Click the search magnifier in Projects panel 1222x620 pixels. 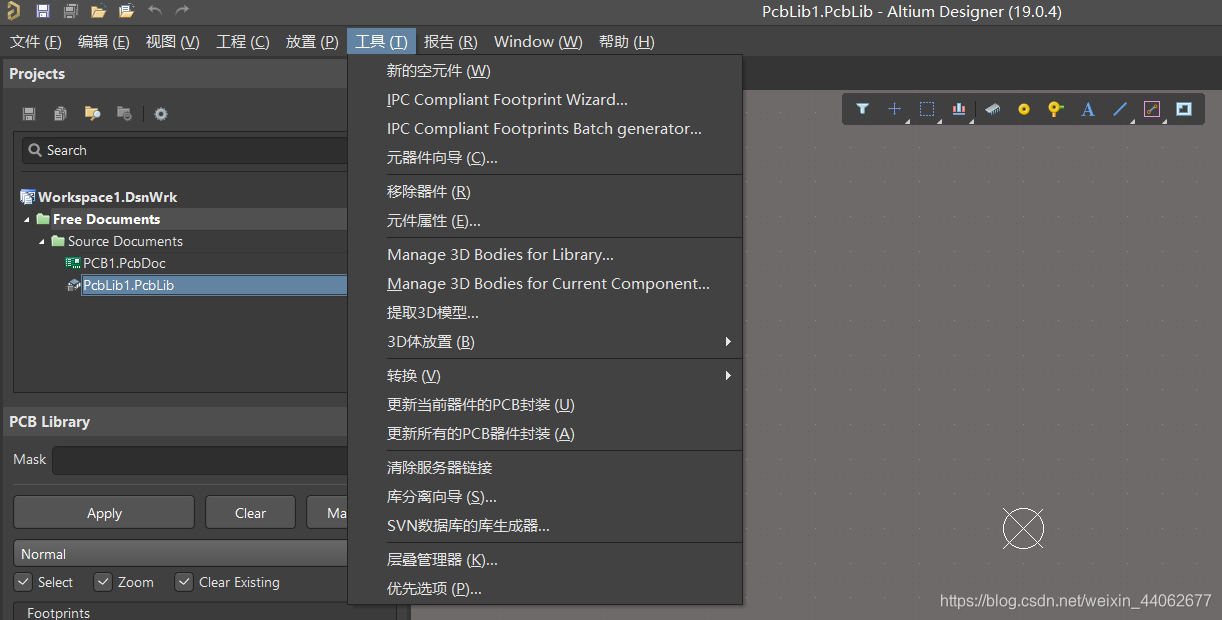(x=35, y=150)
